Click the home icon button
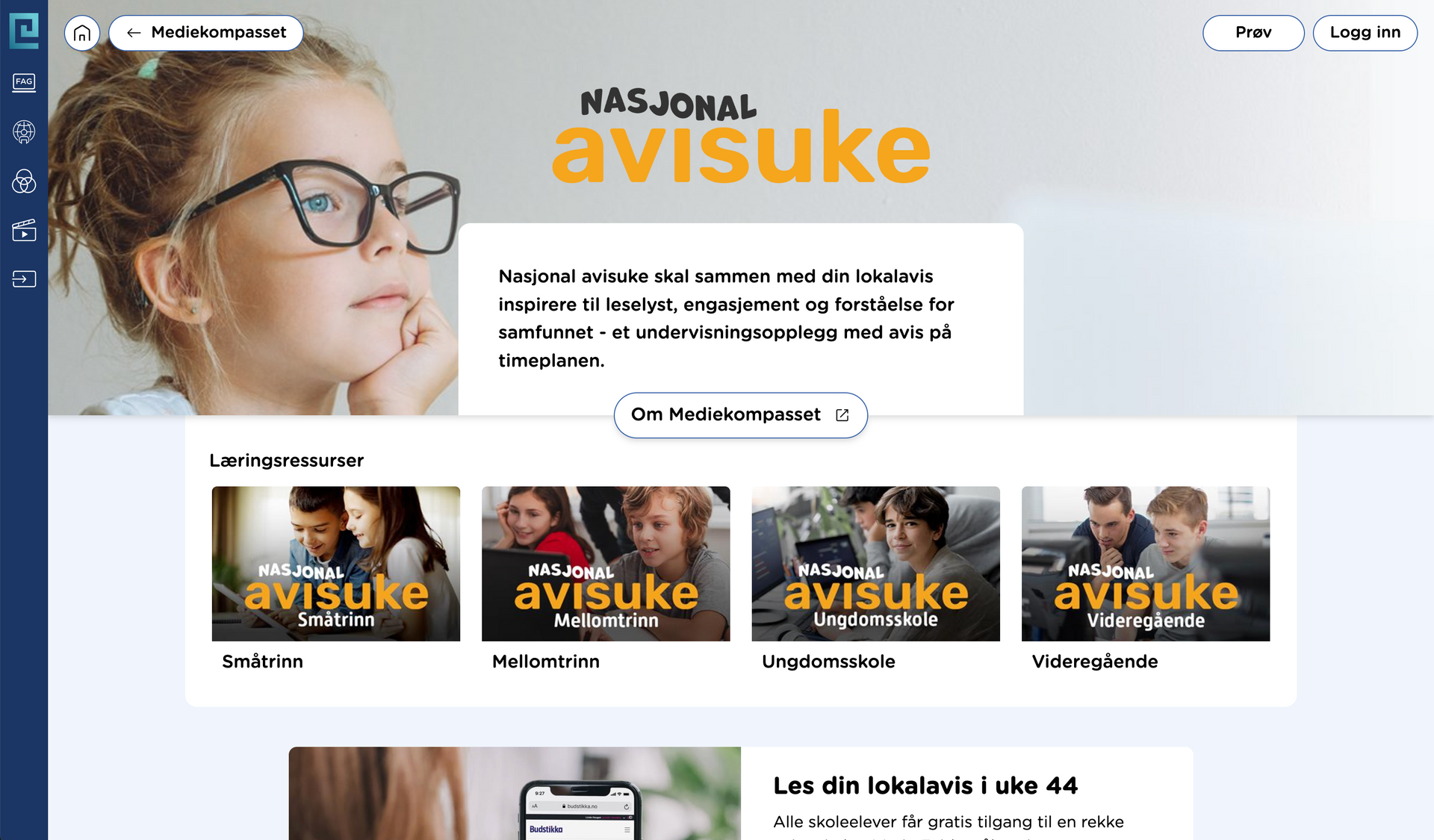 [82, 33]
